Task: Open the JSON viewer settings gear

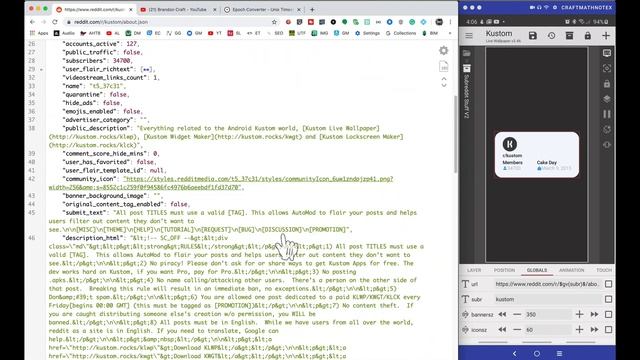Action: [x=444, y=50]
